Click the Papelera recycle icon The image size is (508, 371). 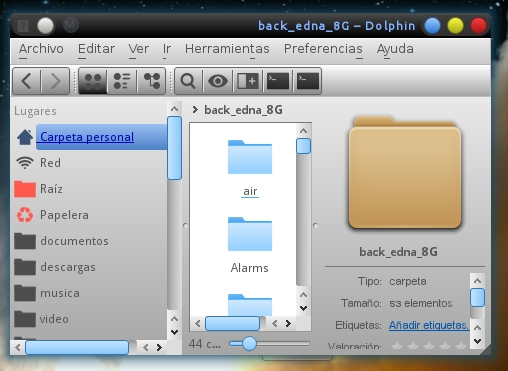point(25,215)
